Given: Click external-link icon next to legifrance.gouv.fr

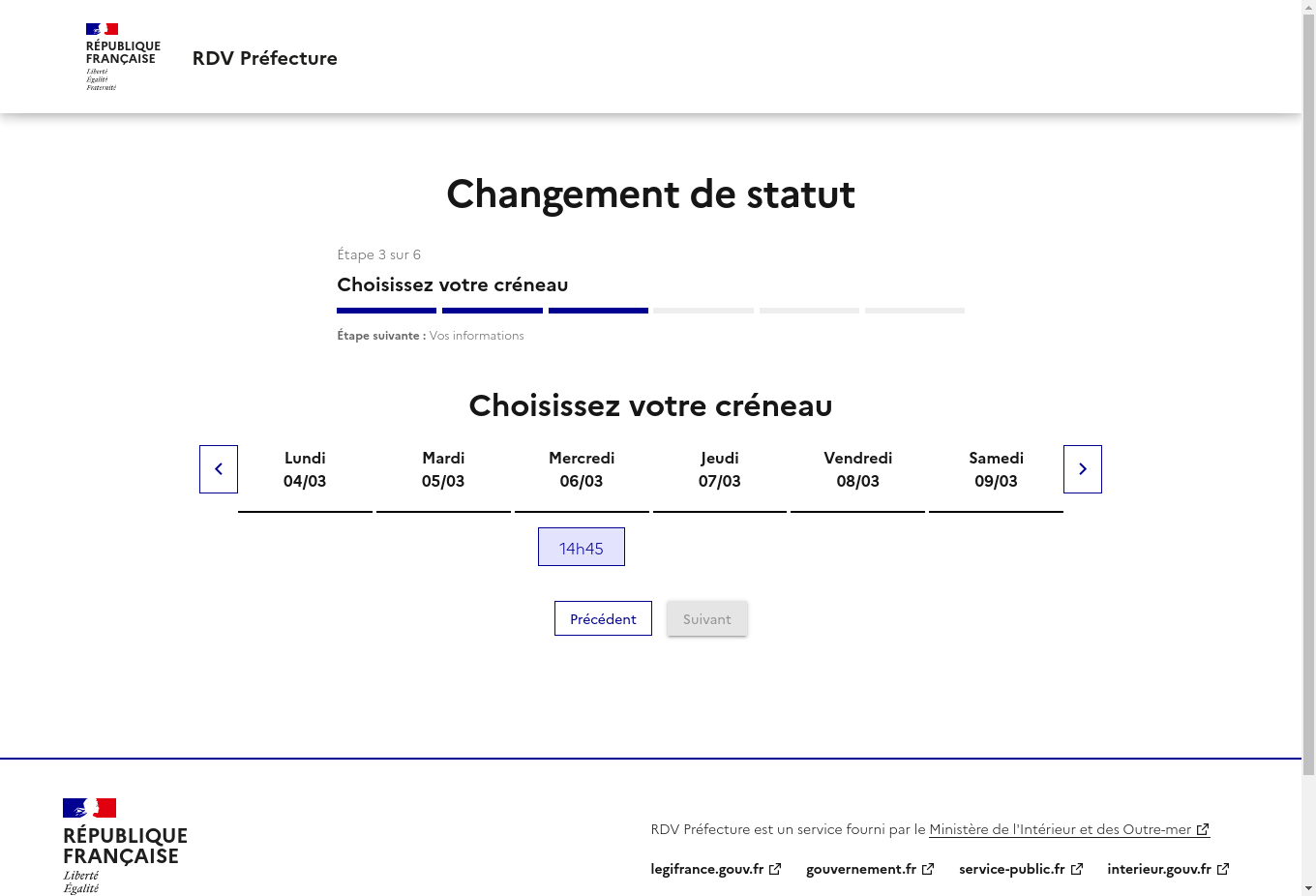Looking at the screenshot, I should pyautogui.click(x=775, y=869).
